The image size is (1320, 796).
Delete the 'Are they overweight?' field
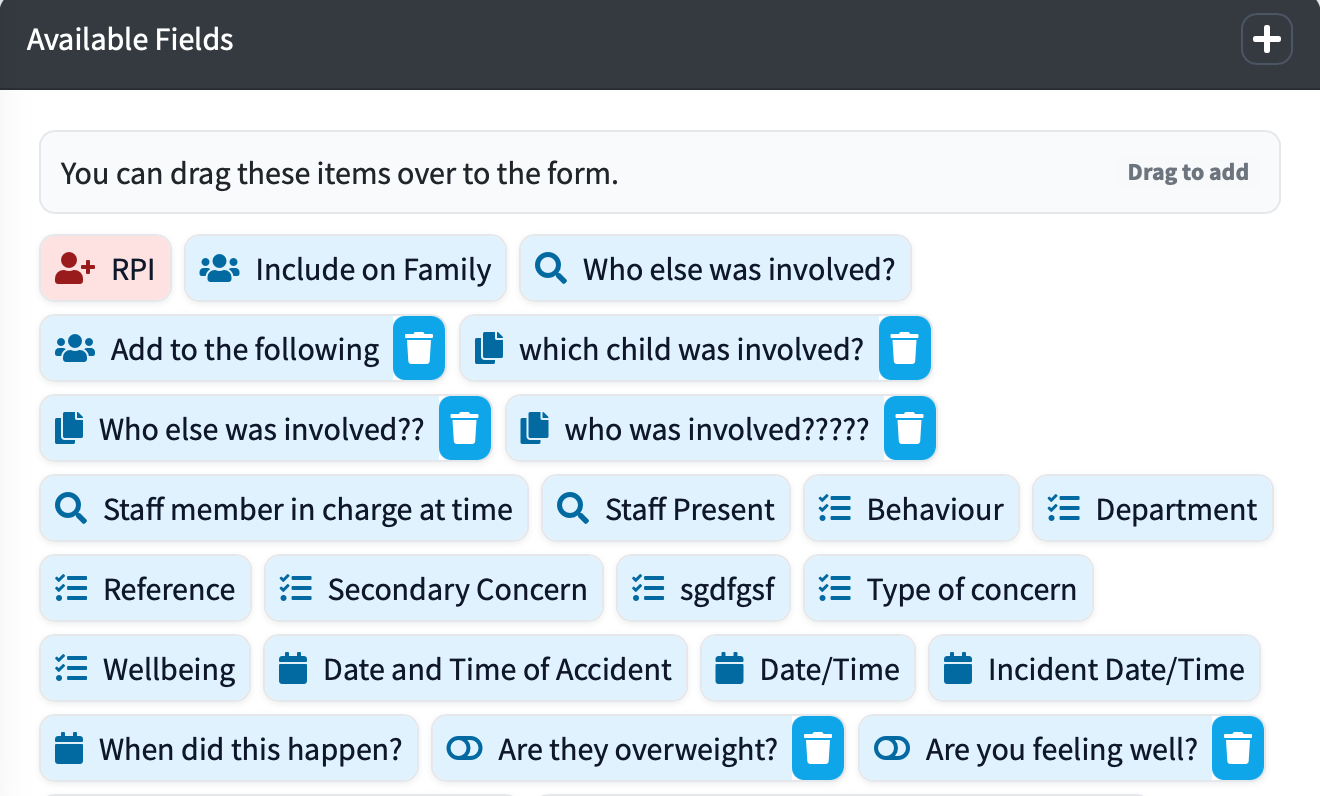click(819, 749)
